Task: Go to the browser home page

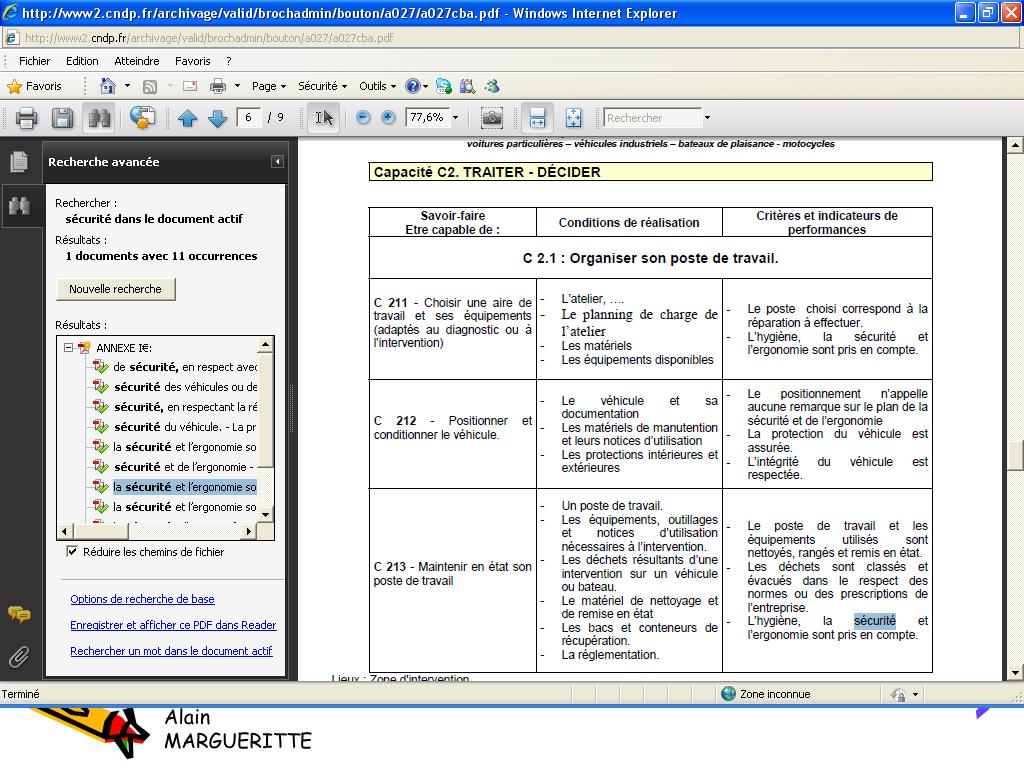Action: pos(108,86)
